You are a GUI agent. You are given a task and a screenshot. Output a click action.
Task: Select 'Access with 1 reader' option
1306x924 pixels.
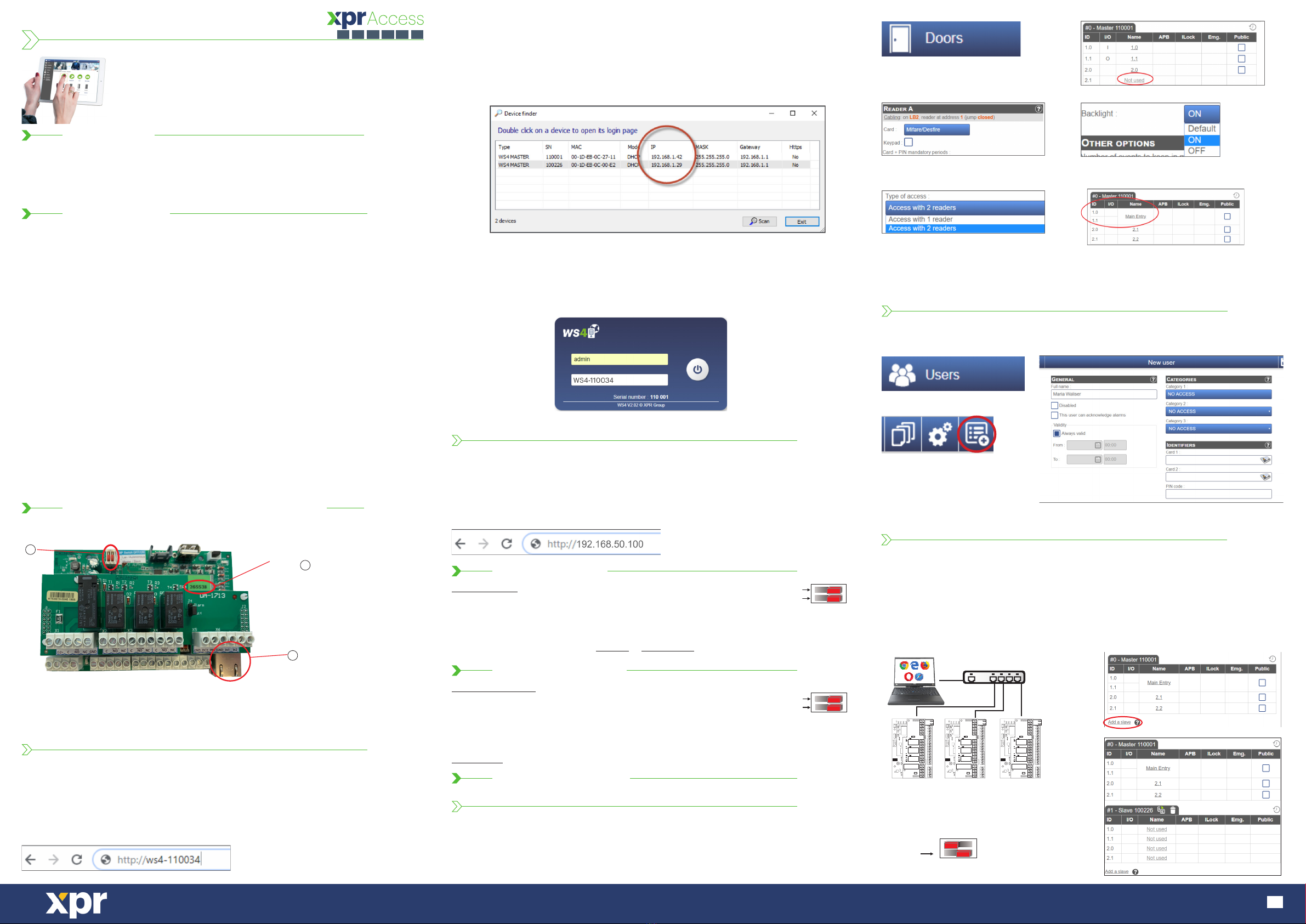921,219
